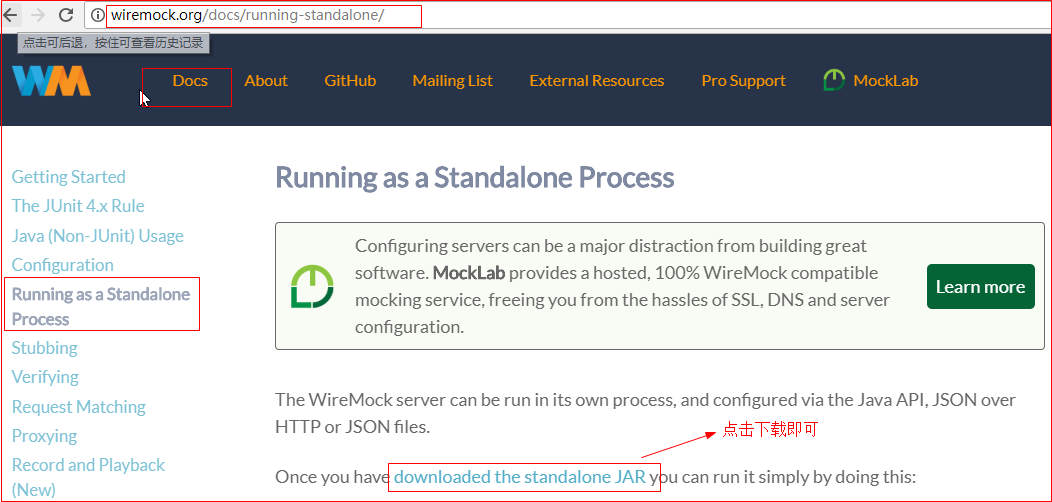Click the green MockLab icon in navbar
The width and height of the screenshot is (1052, 502).
click(833, 81)
